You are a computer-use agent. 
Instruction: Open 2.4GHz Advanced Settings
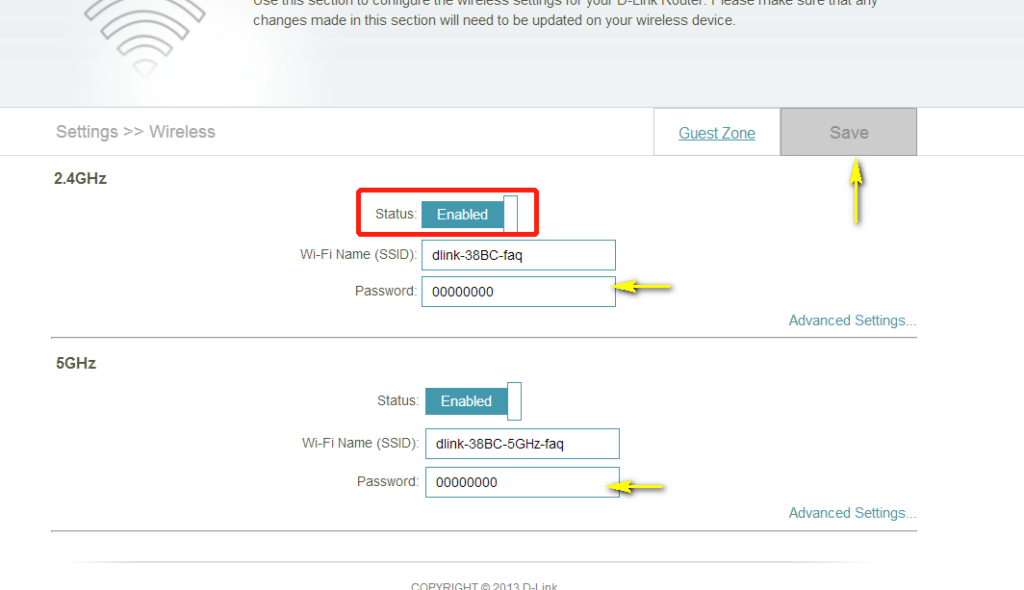click(852, 320)
